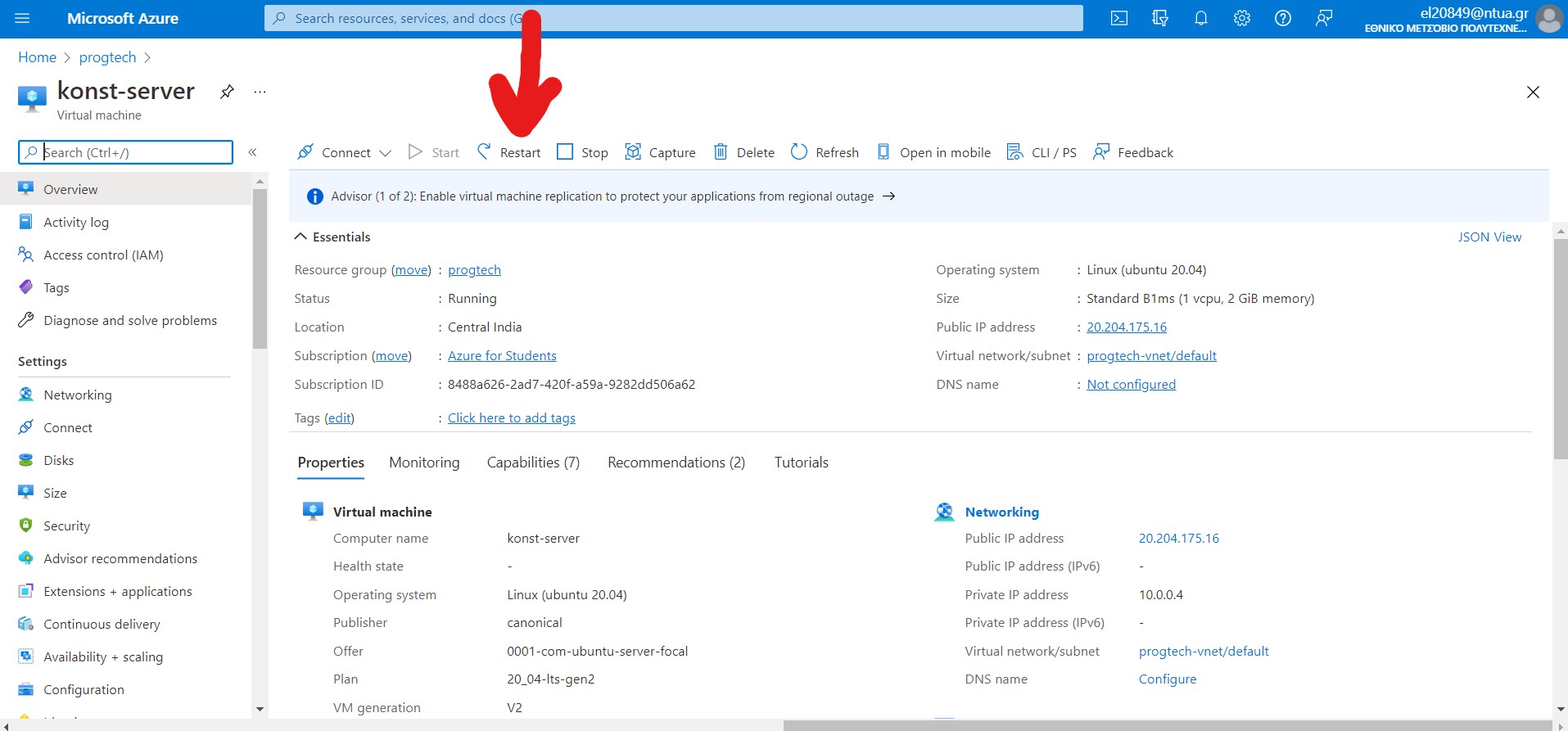1568x731 pixels.
Task: Open the CLI / PS command
Action: point(1042,152)
